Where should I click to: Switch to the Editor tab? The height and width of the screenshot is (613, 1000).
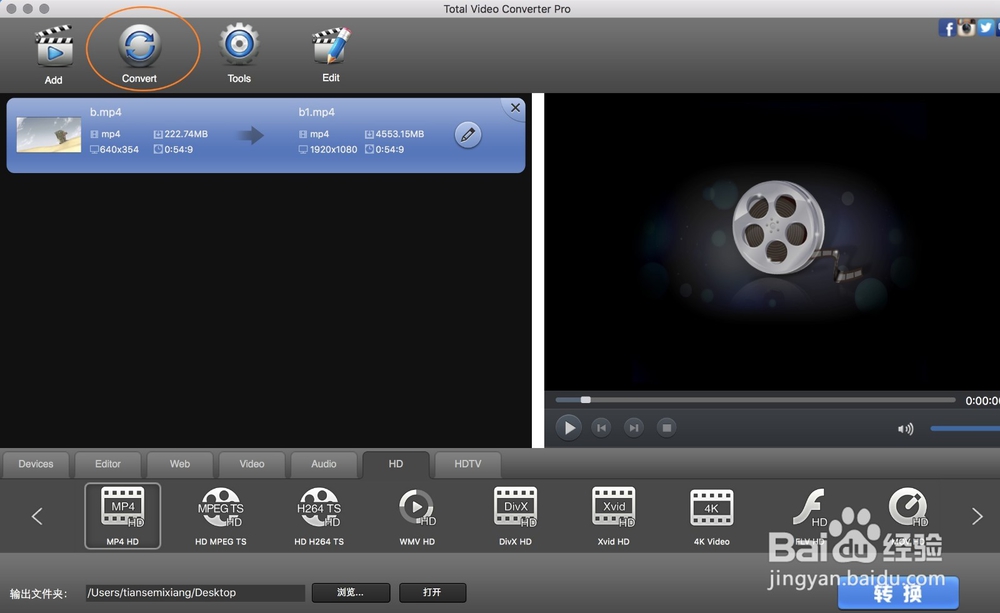click(108, 464)
